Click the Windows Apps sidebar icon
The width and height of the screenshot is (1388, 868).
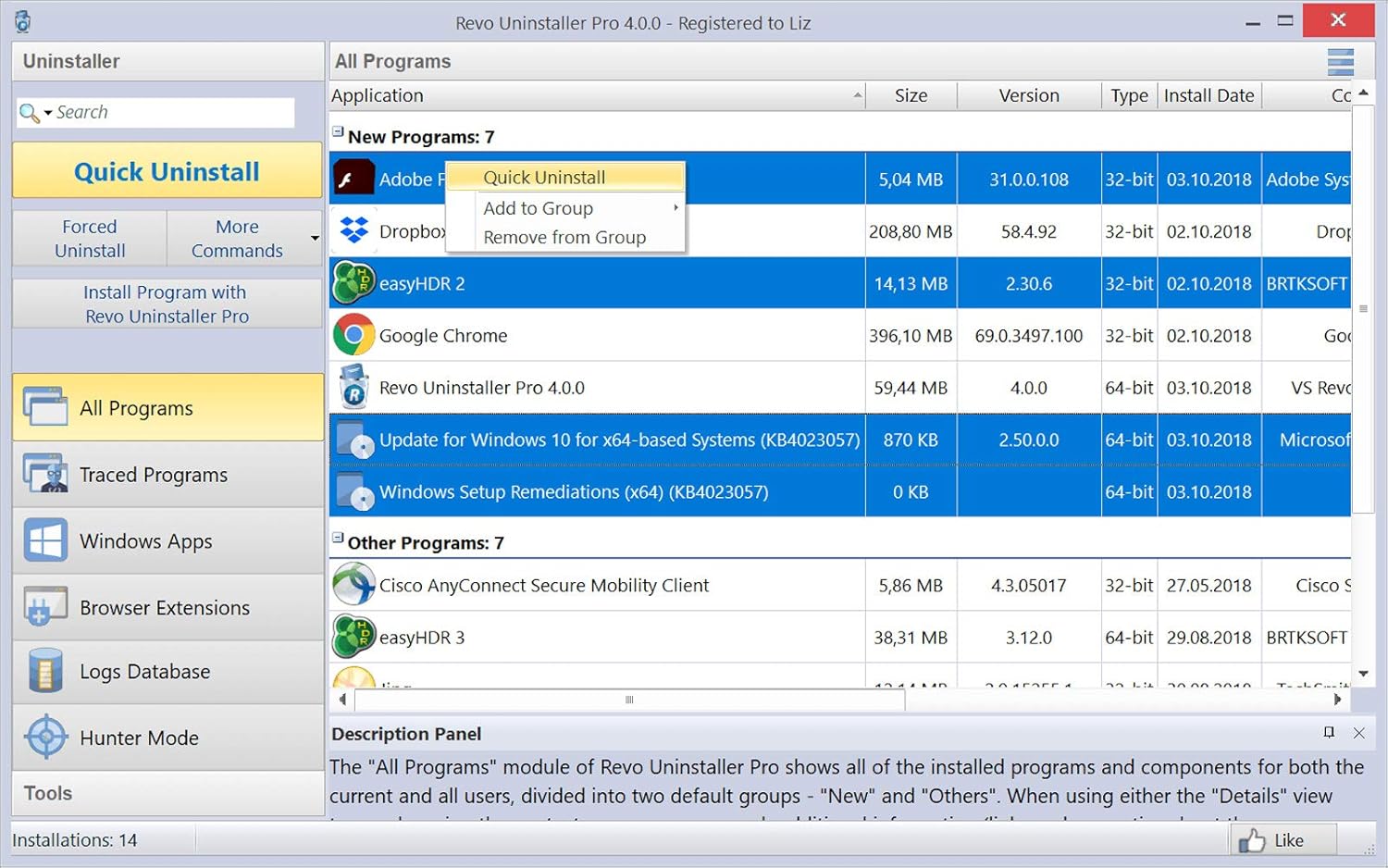pyautogui.click(x=45, y=540)
